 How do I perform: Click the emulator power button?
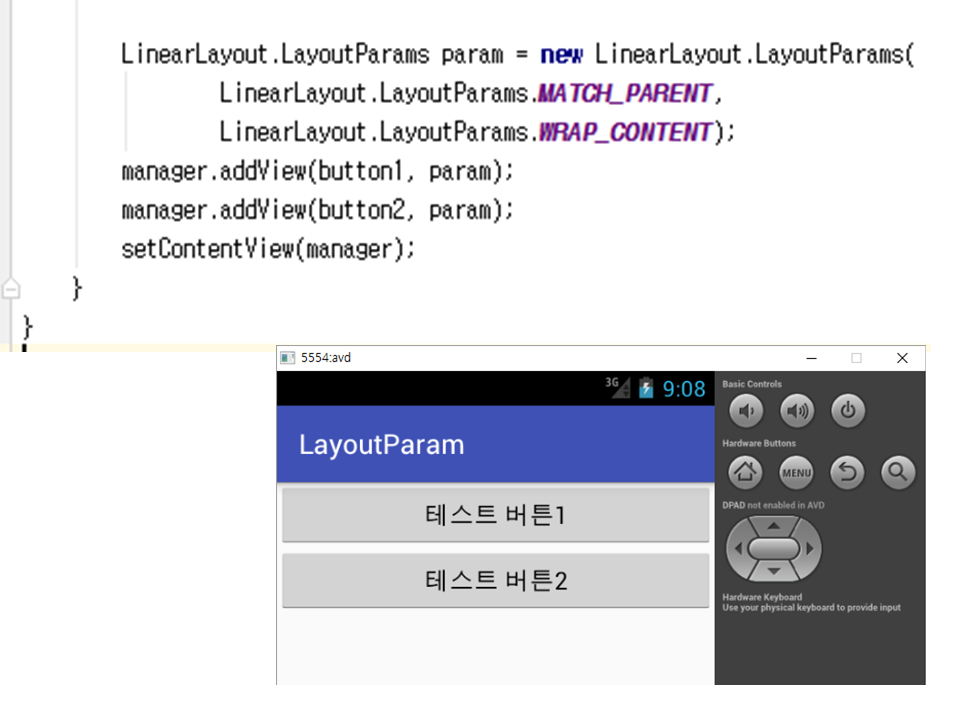tap(848, 411)
